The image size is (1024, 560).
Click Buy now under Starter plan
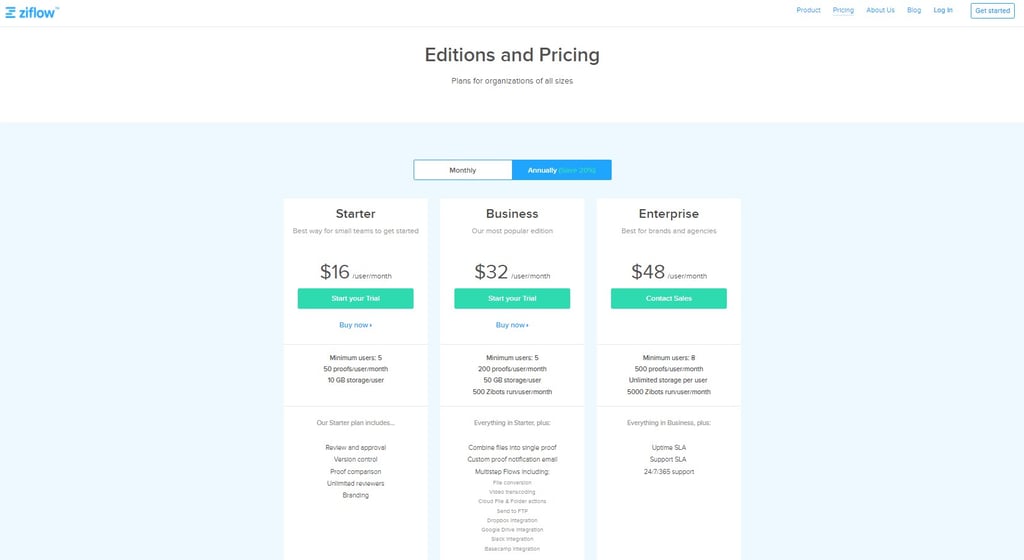click(355, 325)
